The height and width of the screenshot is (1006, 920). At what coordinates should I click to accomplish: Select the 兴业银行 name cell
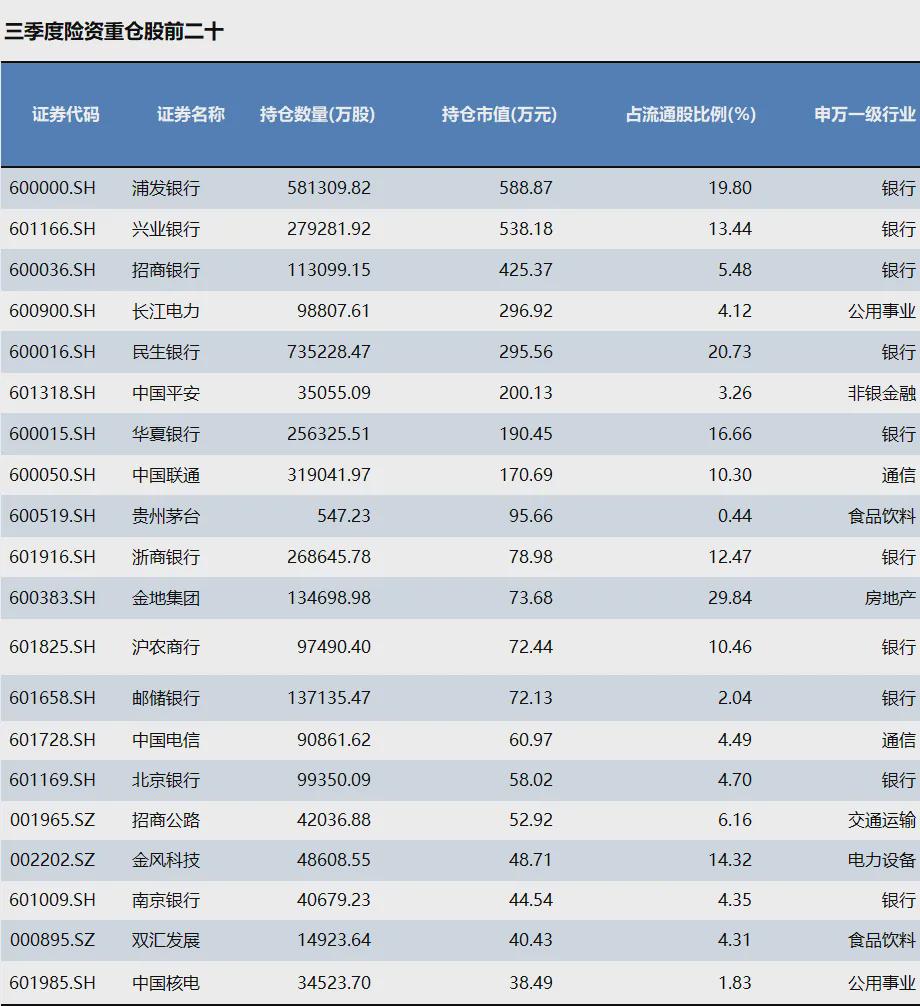click(166, 229)
